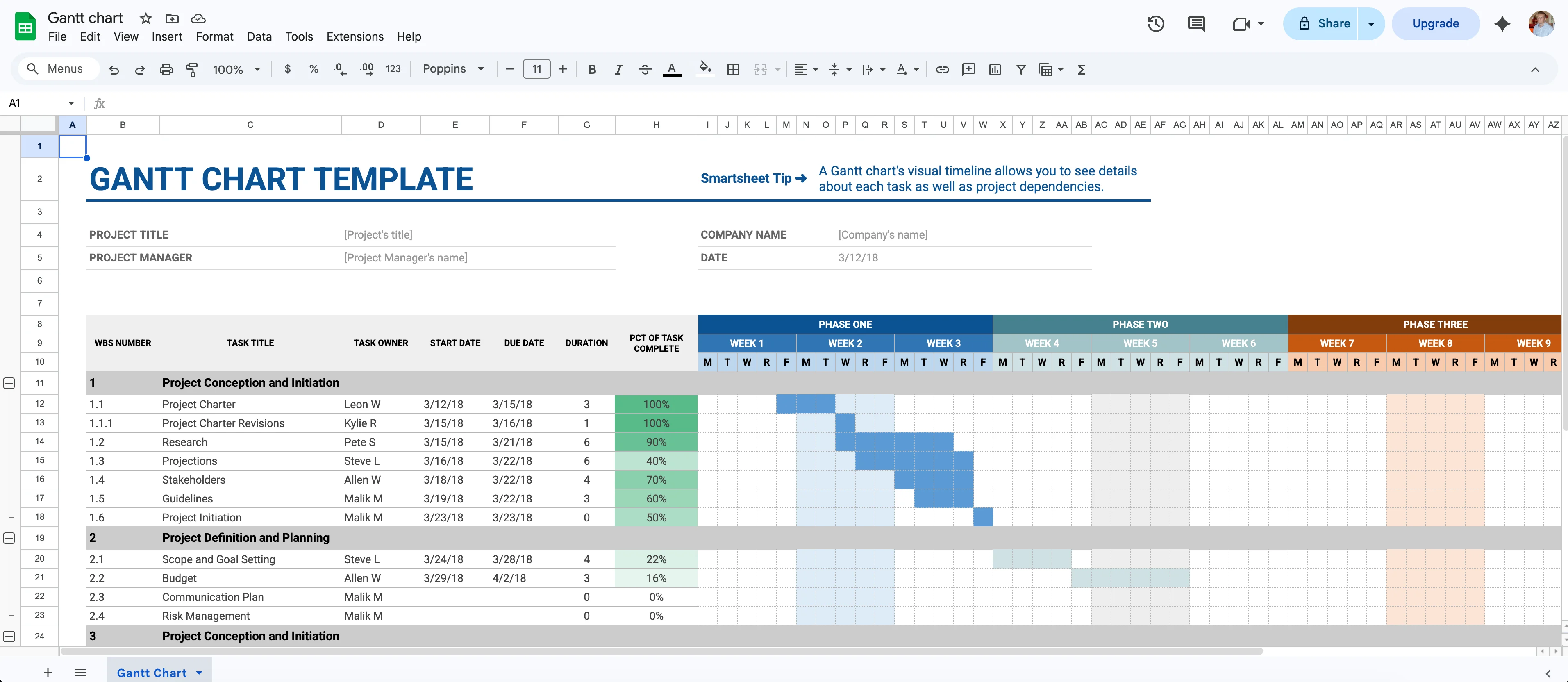Click the Share button
This screenshot has width=1568, height=682.
[x=1323, y=24]
